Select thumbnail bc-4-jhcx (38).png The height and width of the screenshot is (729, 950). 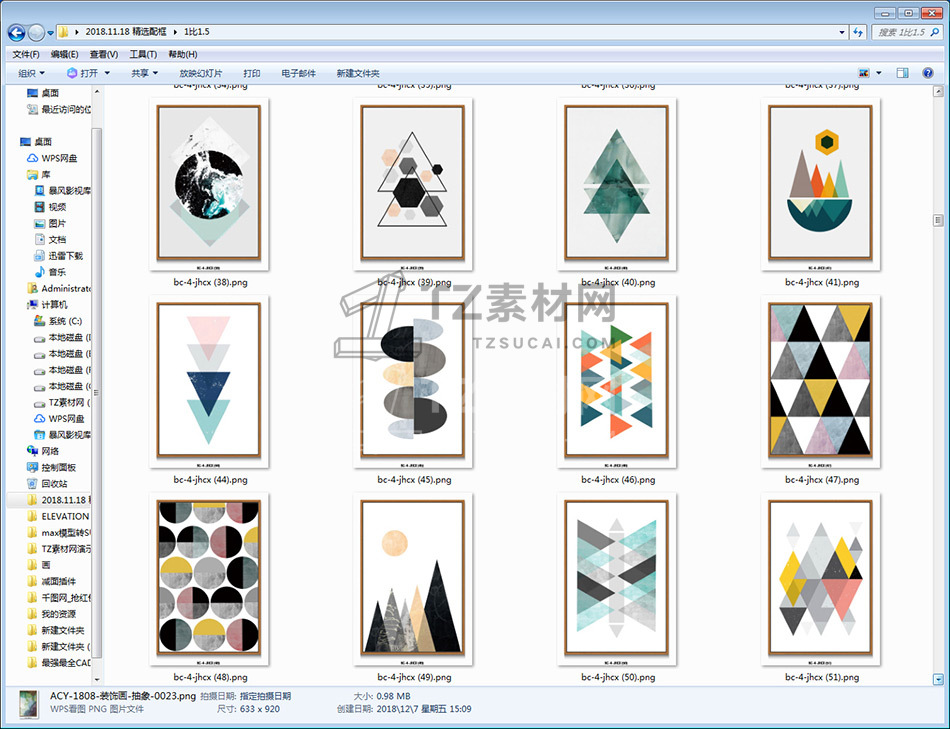[x=209, y=184]
